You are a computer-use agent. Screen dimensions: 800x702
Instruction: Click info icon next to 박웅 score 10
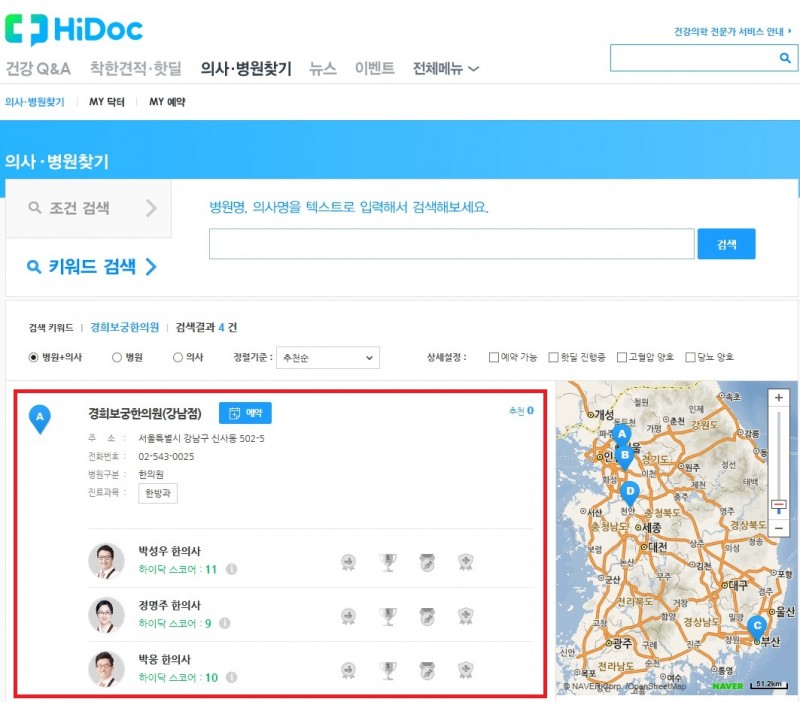point(231,677)
